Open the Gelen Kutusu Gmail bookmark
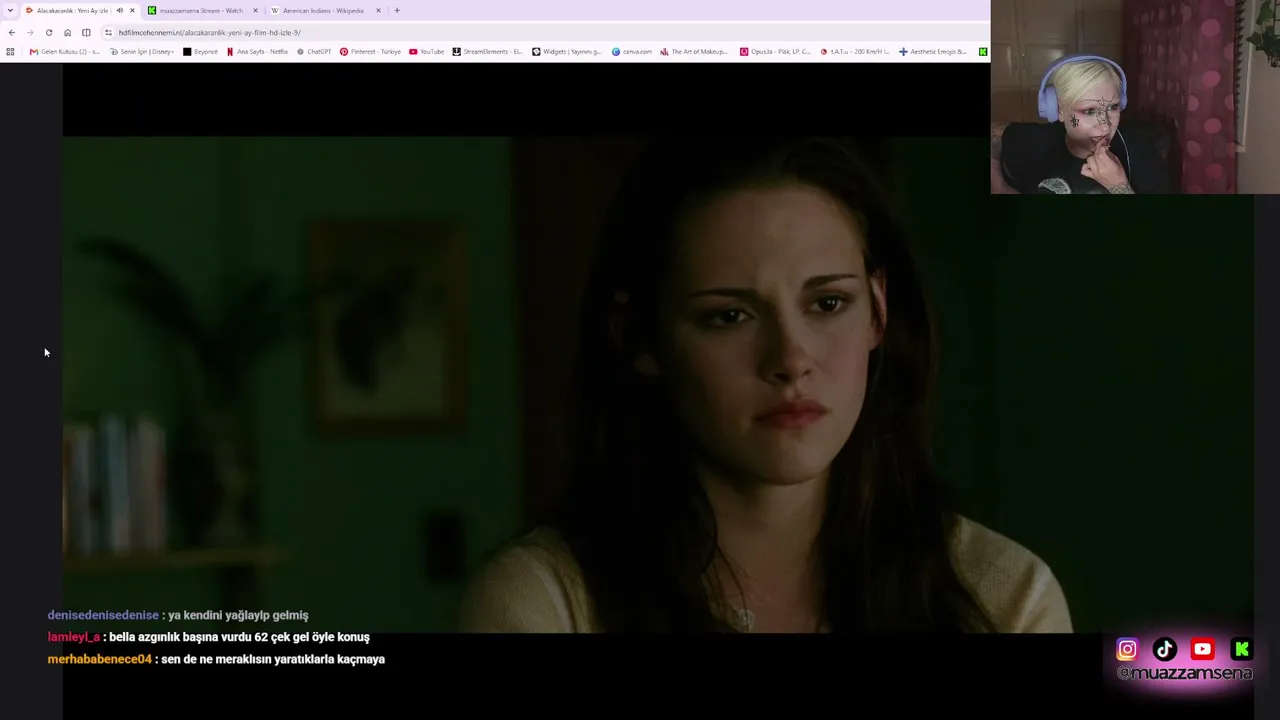1280x720 pixels. coord(65,51)
